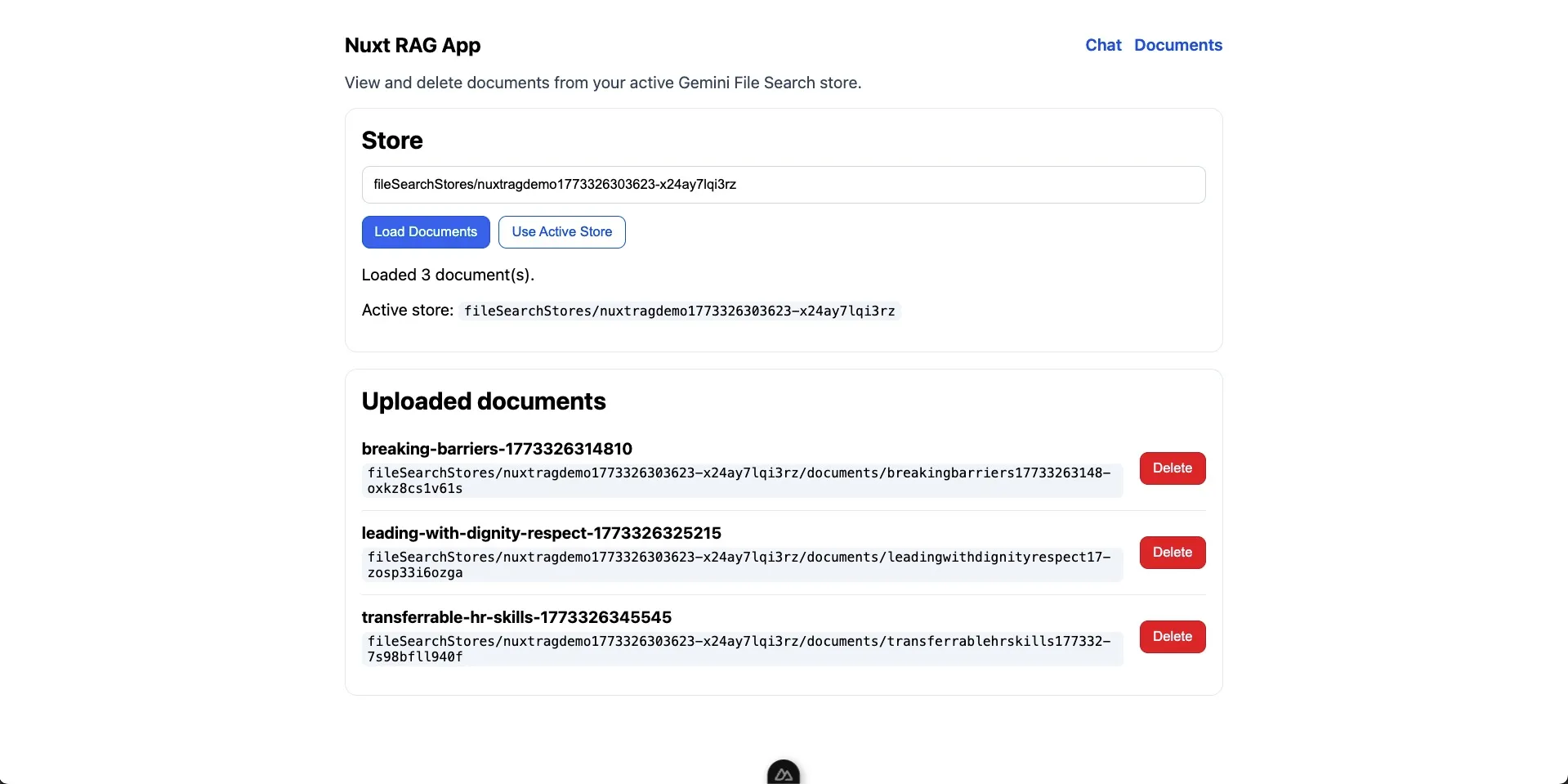Delete the transferrable-hr-skills document

1173,637
